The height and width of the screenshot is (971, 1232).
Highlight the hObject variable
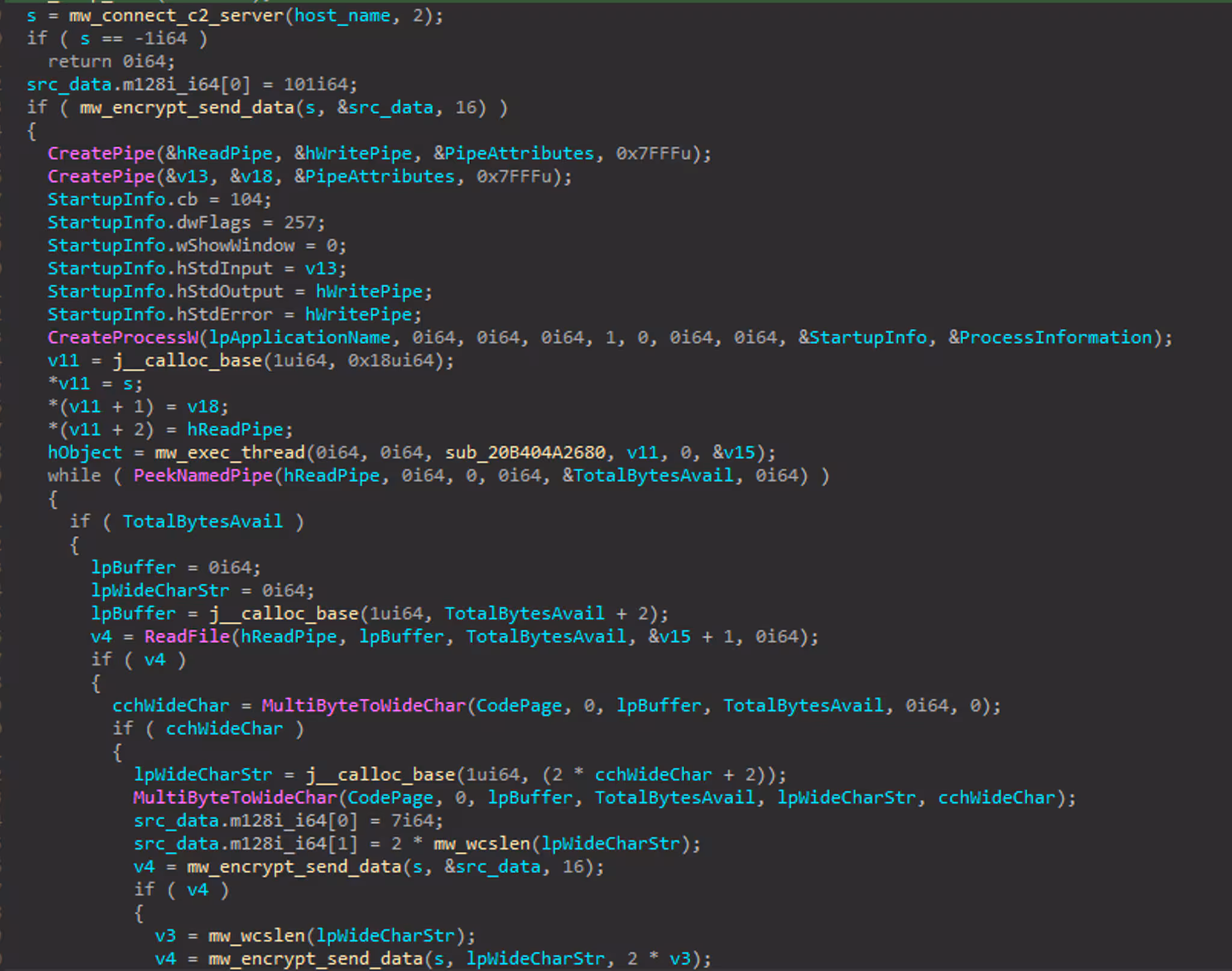click(x=85, y=452)
